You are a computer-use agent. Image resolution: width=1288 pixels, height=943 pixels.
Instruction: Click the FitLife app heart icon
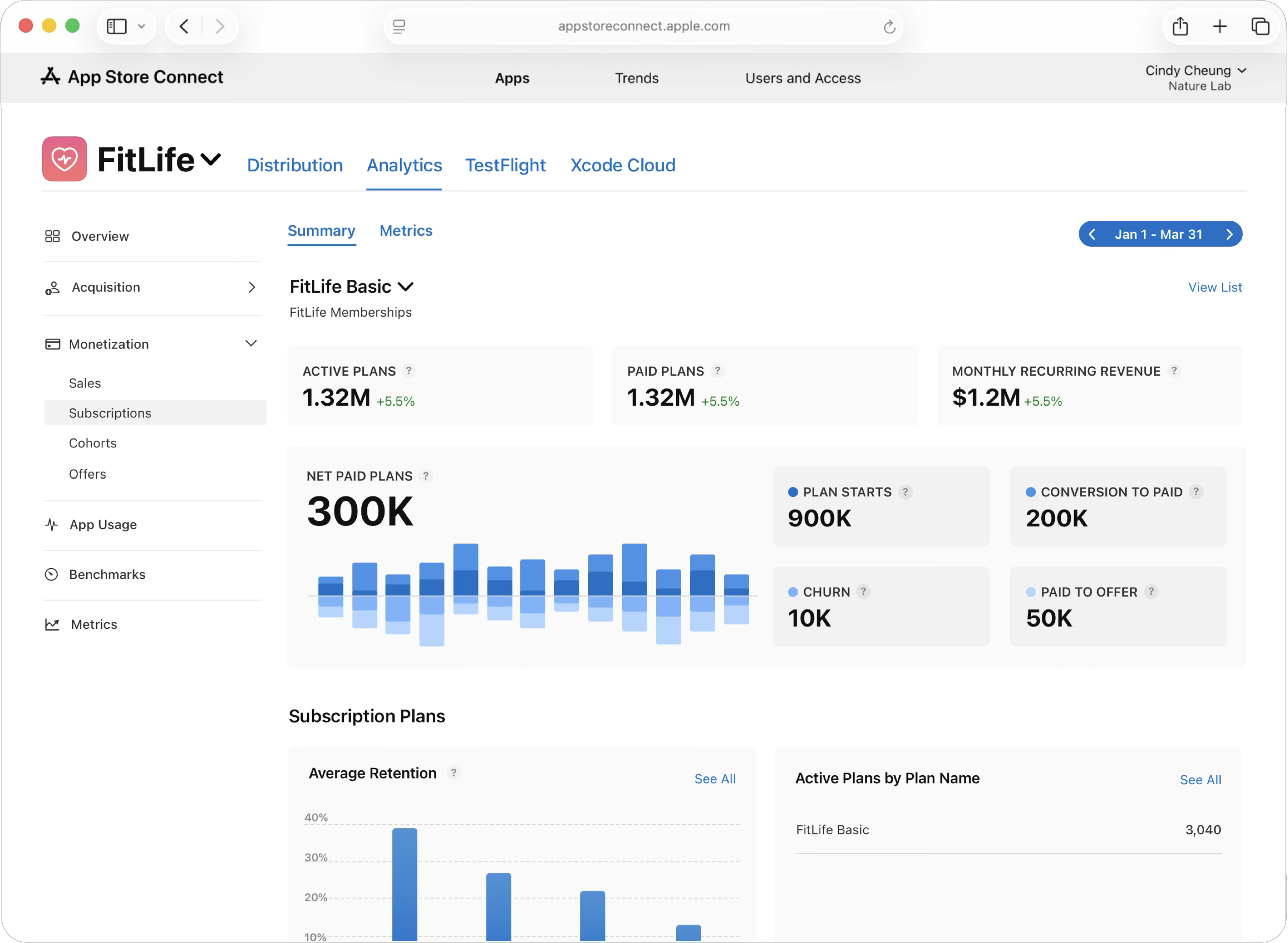point(64,159)
